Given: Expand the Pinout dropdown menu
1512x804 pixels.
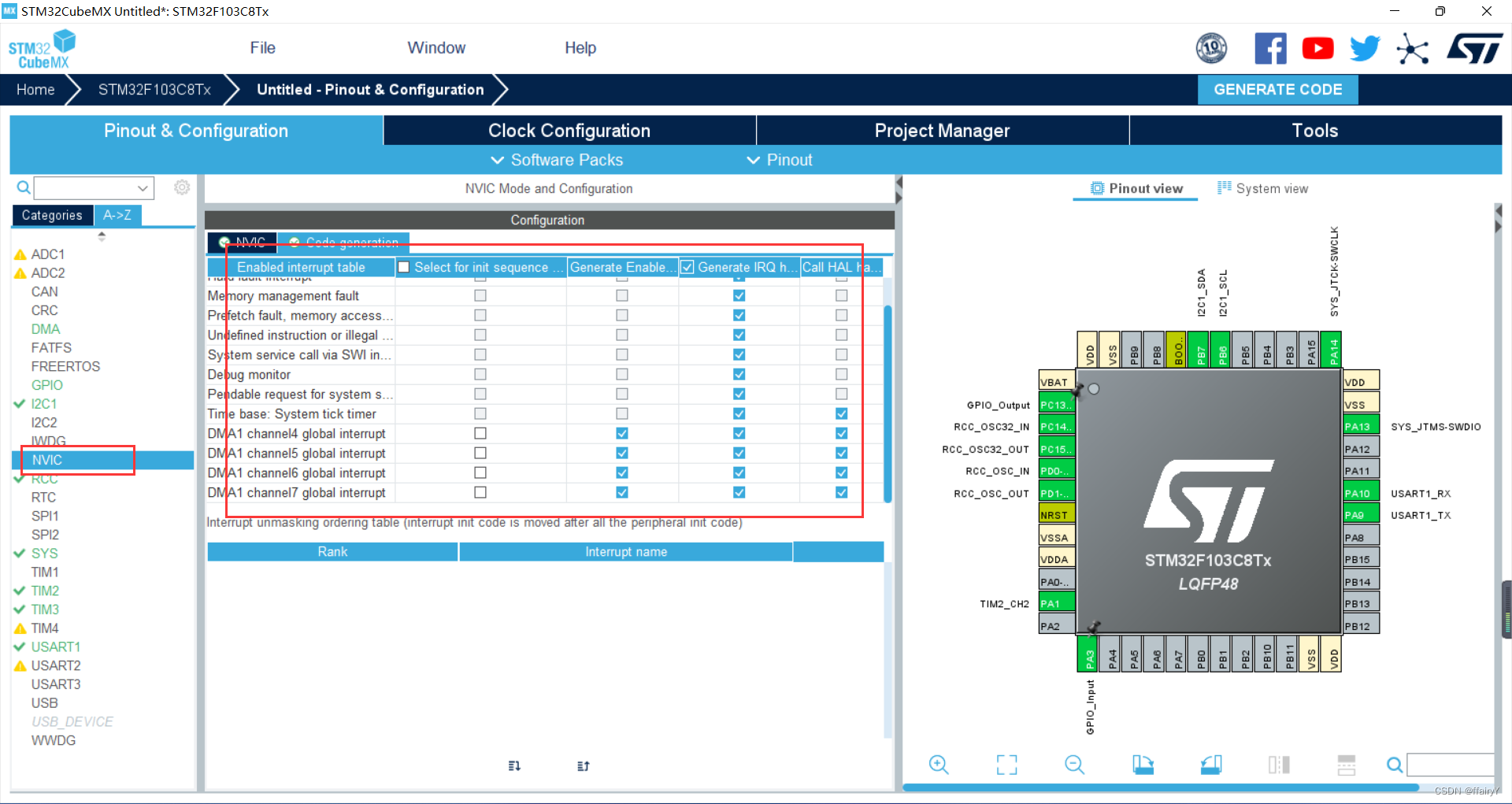Looking at the screenshot, I should 779,160.
